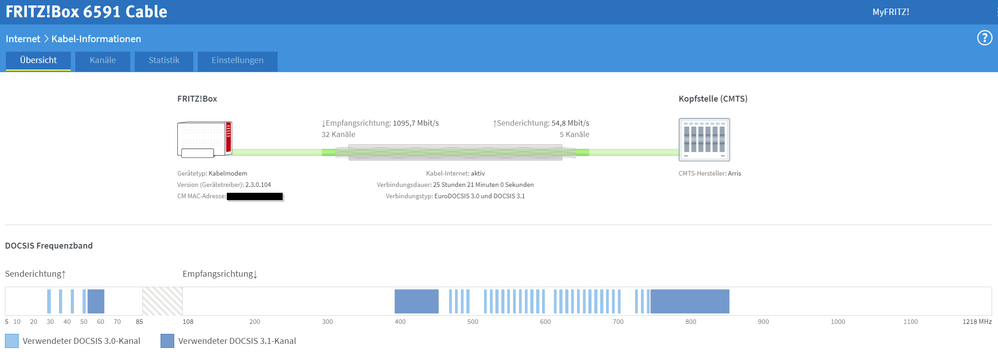This screenshot has height=362, width=998.
Task: Click the Verwendeter DOCSIS 3.0-Kanal legend text
Action: [x=81, y=341]
